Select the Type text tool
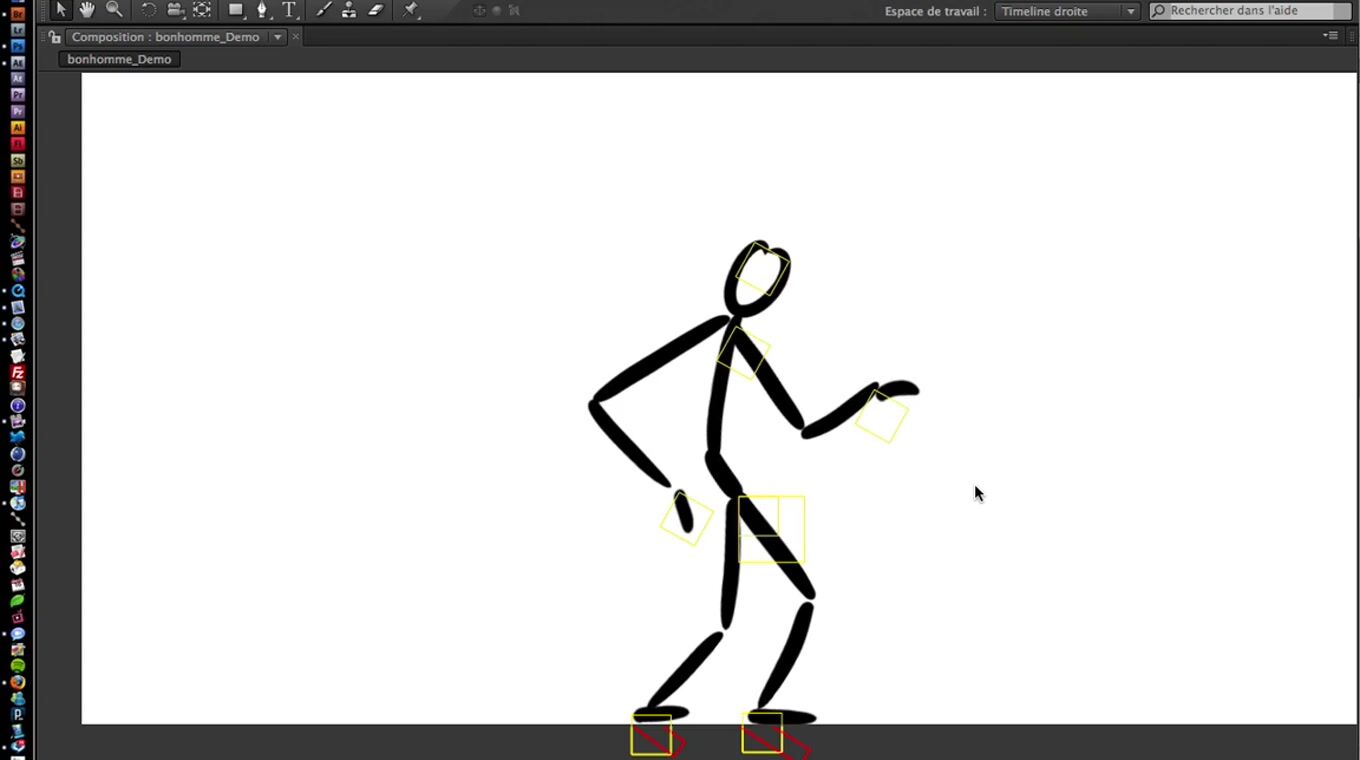The image size is (1360, 760). coord(289,10)
